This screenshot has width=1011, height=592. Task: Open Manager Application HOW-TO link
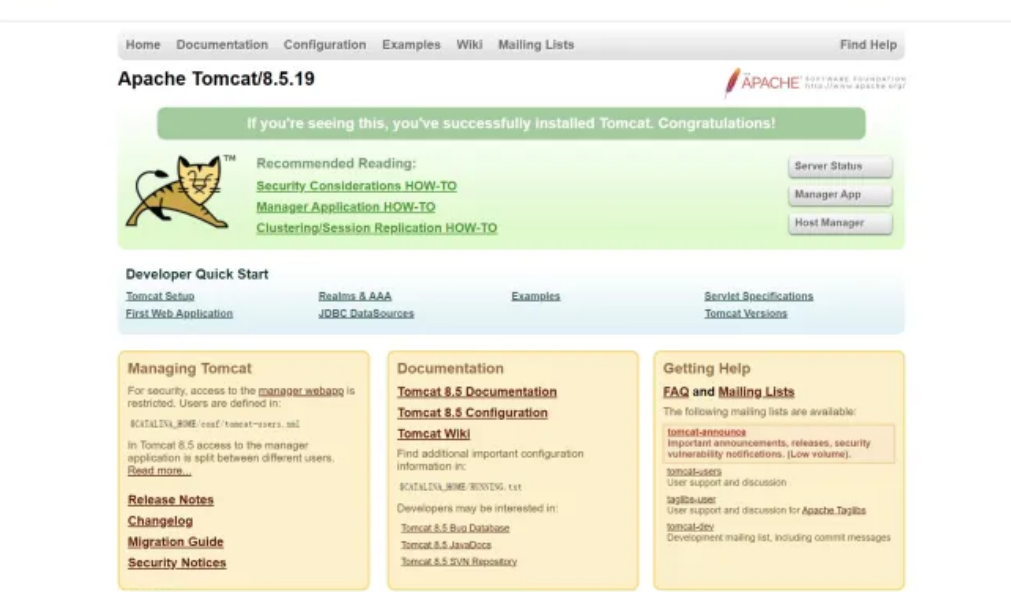(346, 207)
